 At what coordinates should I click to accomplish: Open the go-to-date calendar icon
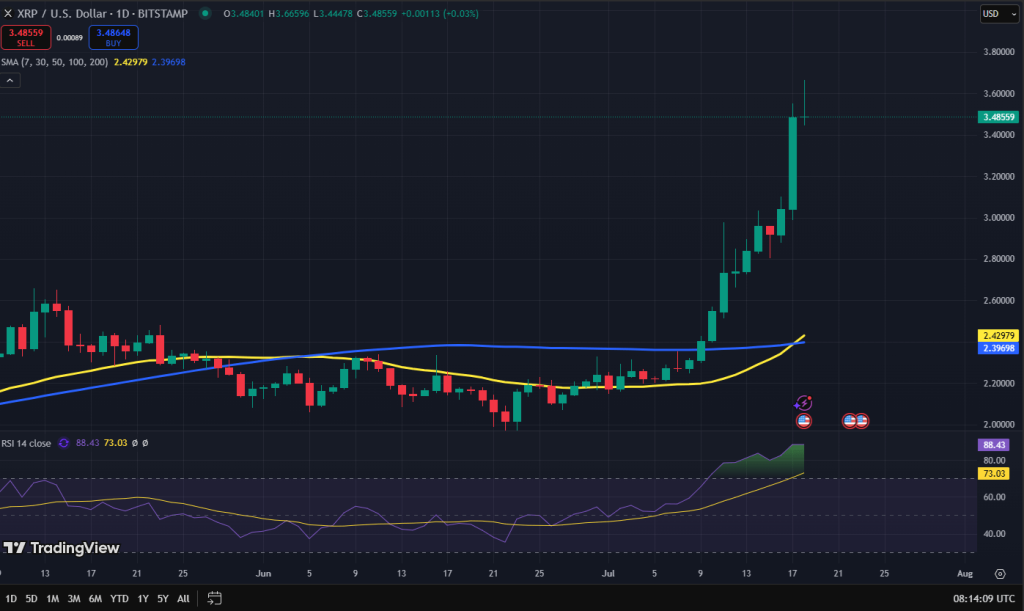(214, 598)
